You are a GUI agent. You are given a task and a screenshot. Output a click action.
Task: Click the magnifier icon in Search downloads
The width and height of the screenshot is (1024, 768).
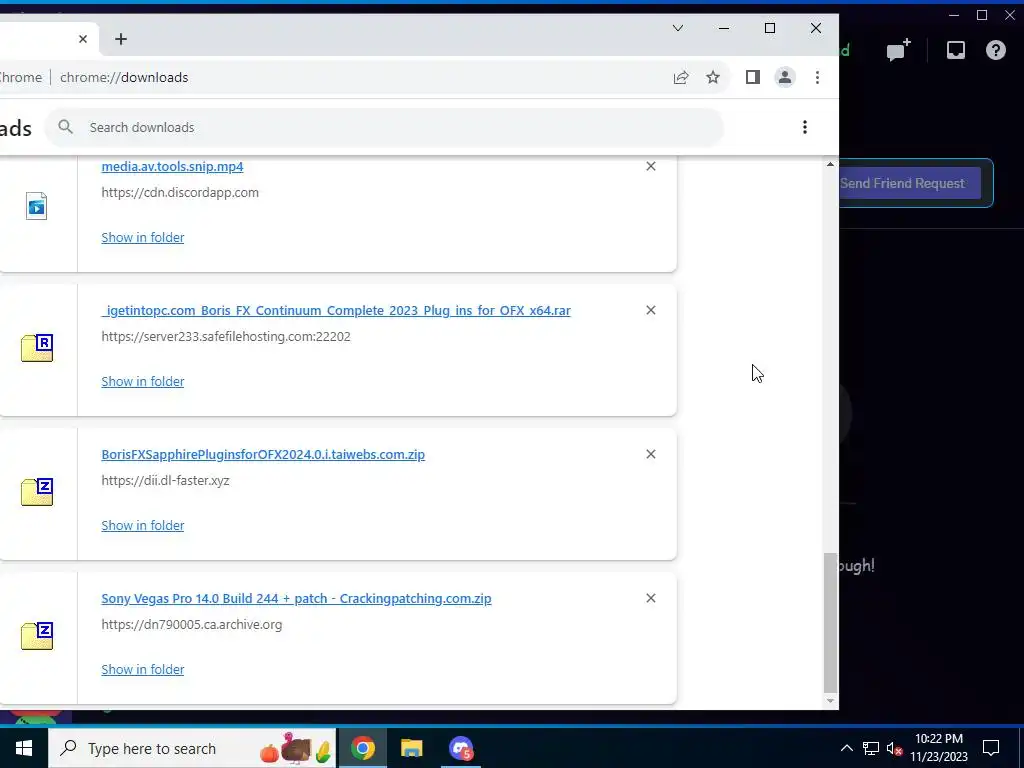65,127
